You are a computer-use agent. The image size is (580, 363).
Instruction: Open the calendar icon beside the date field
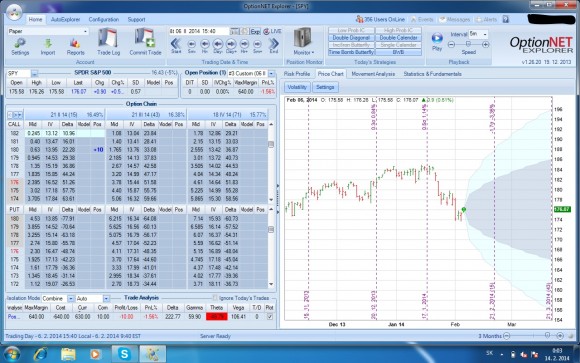coord(235,31)
